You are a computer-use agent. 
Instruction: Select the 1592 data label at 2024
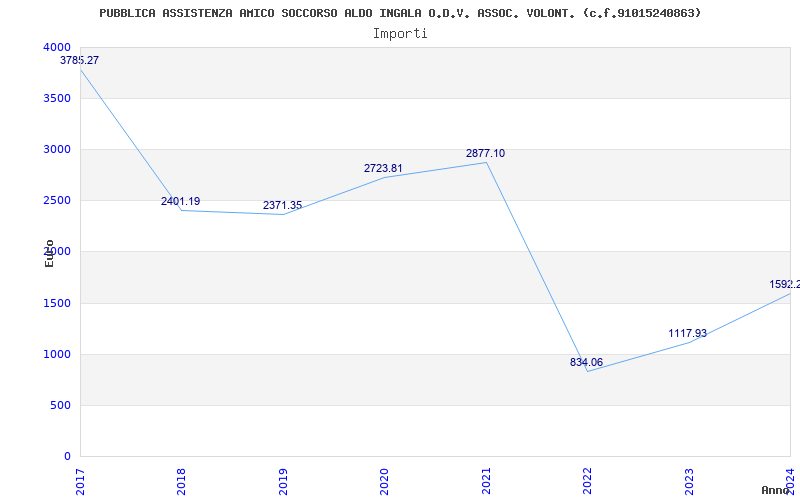pos(785,284)
